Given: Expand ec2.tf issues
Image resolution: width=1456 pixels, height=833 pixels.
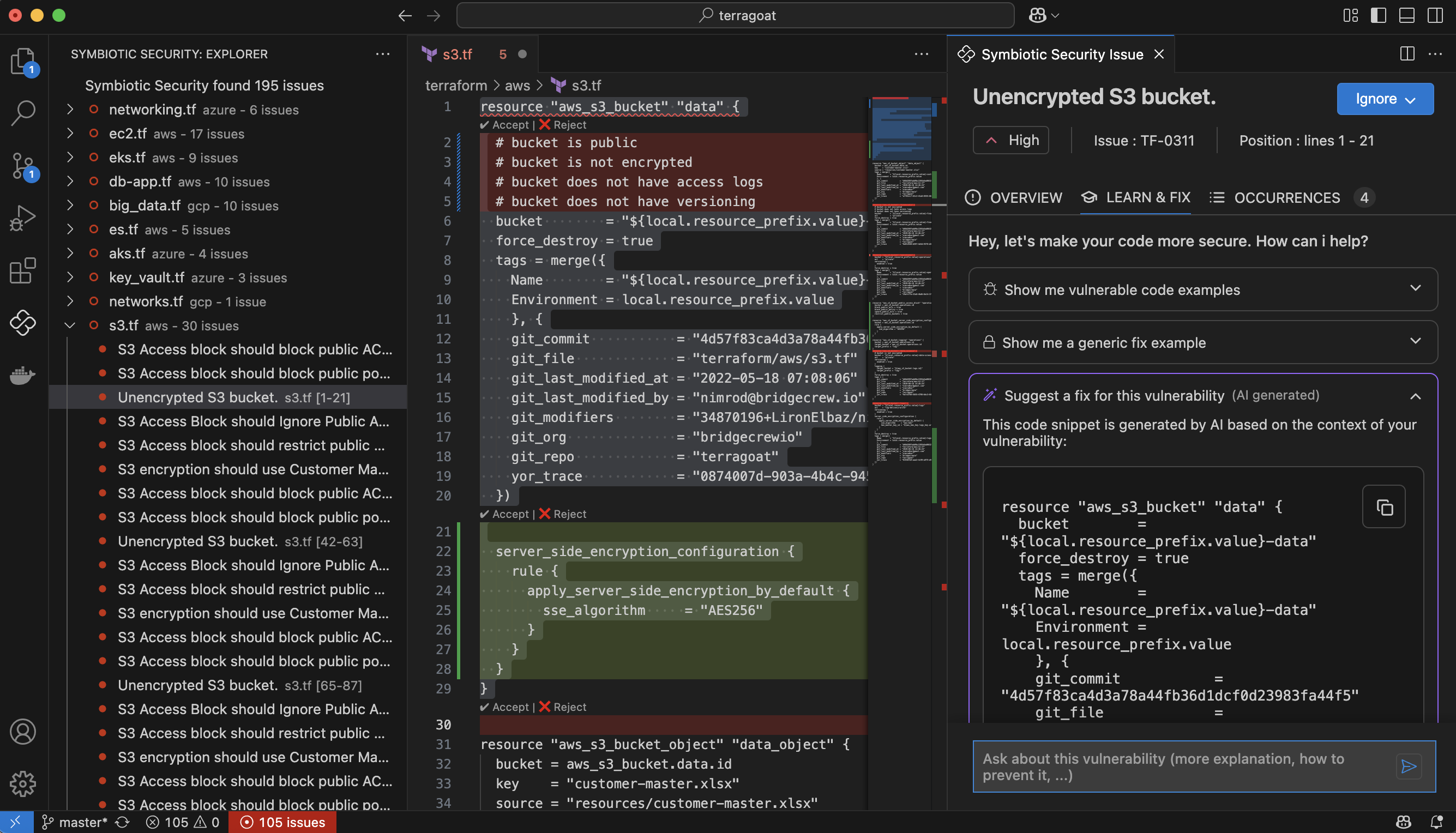Looking at the screenshot, I should point(70,134).
